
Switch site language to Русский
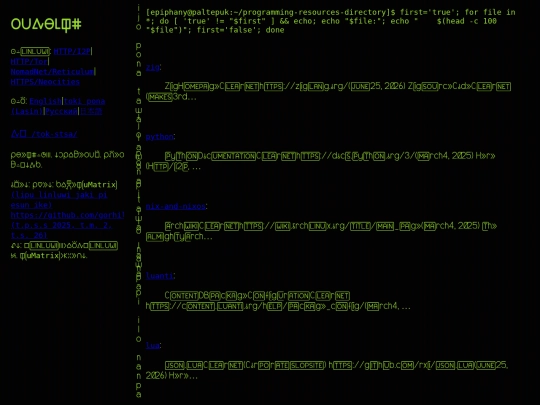62,111
